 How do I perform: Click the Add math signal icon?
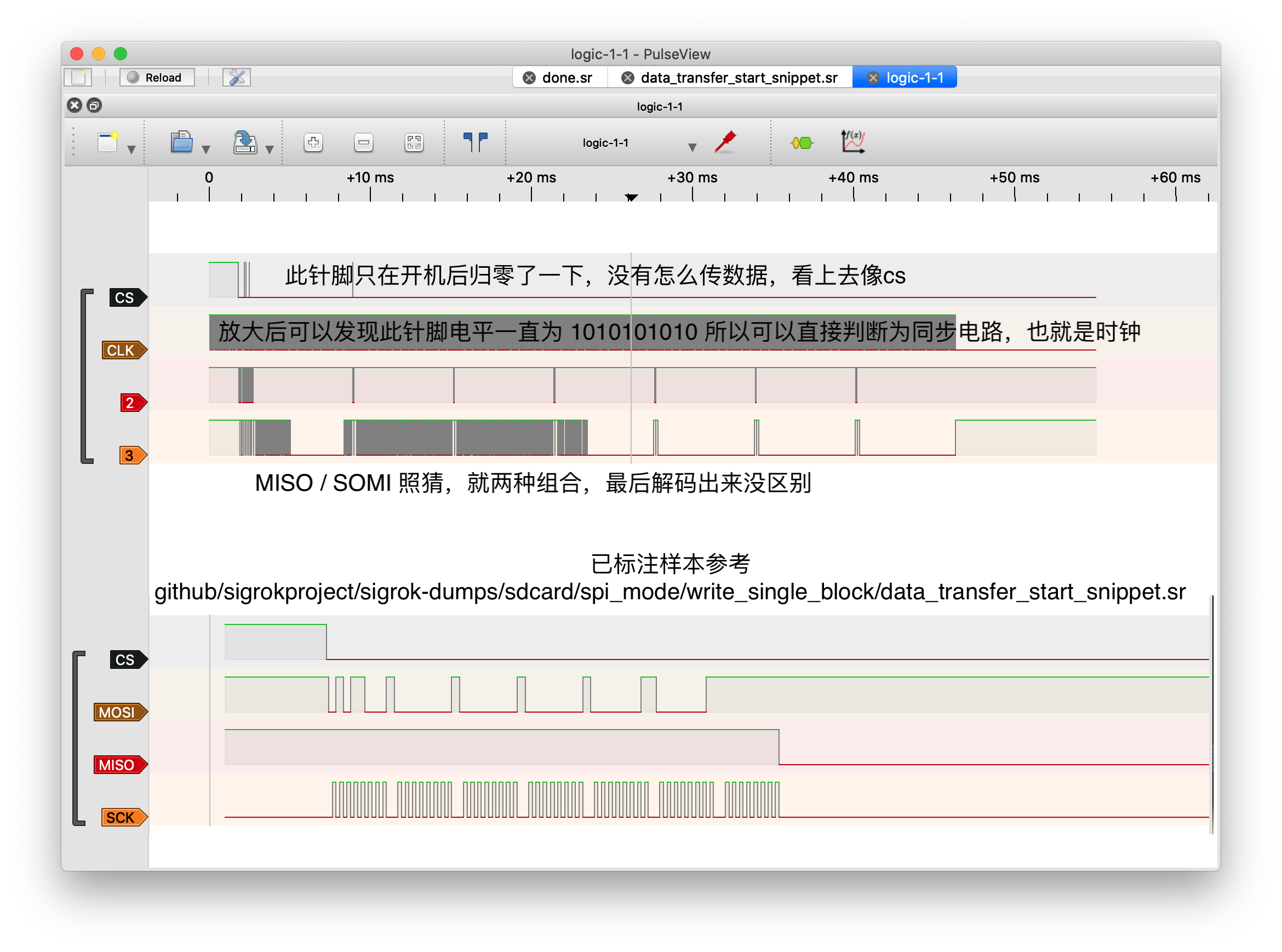click(x=852, y=142)
